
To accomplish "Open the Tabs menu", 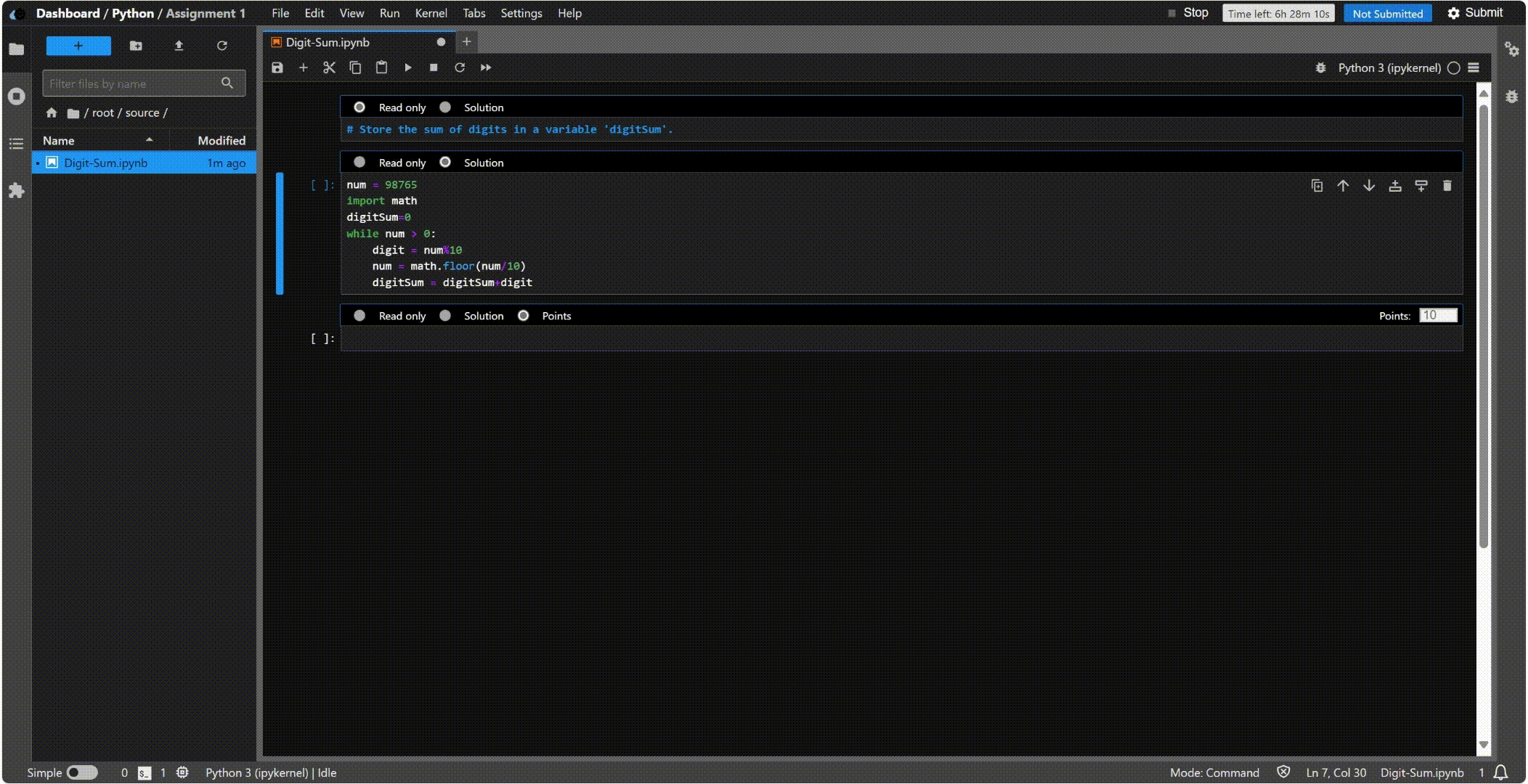I will click(x=474, y=13).
